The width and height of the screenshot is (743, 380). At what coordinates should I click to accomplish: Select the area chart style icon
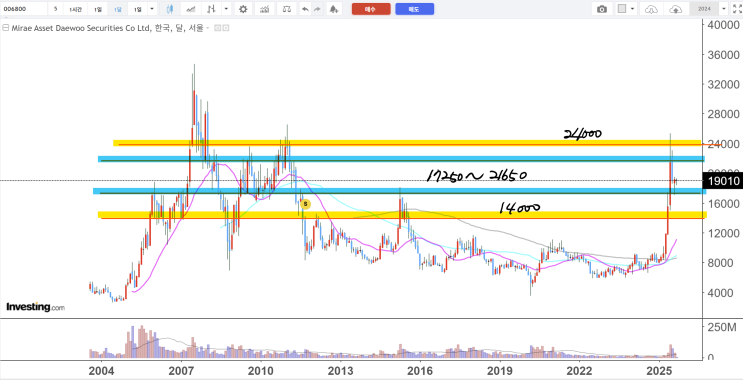[191, 9]
